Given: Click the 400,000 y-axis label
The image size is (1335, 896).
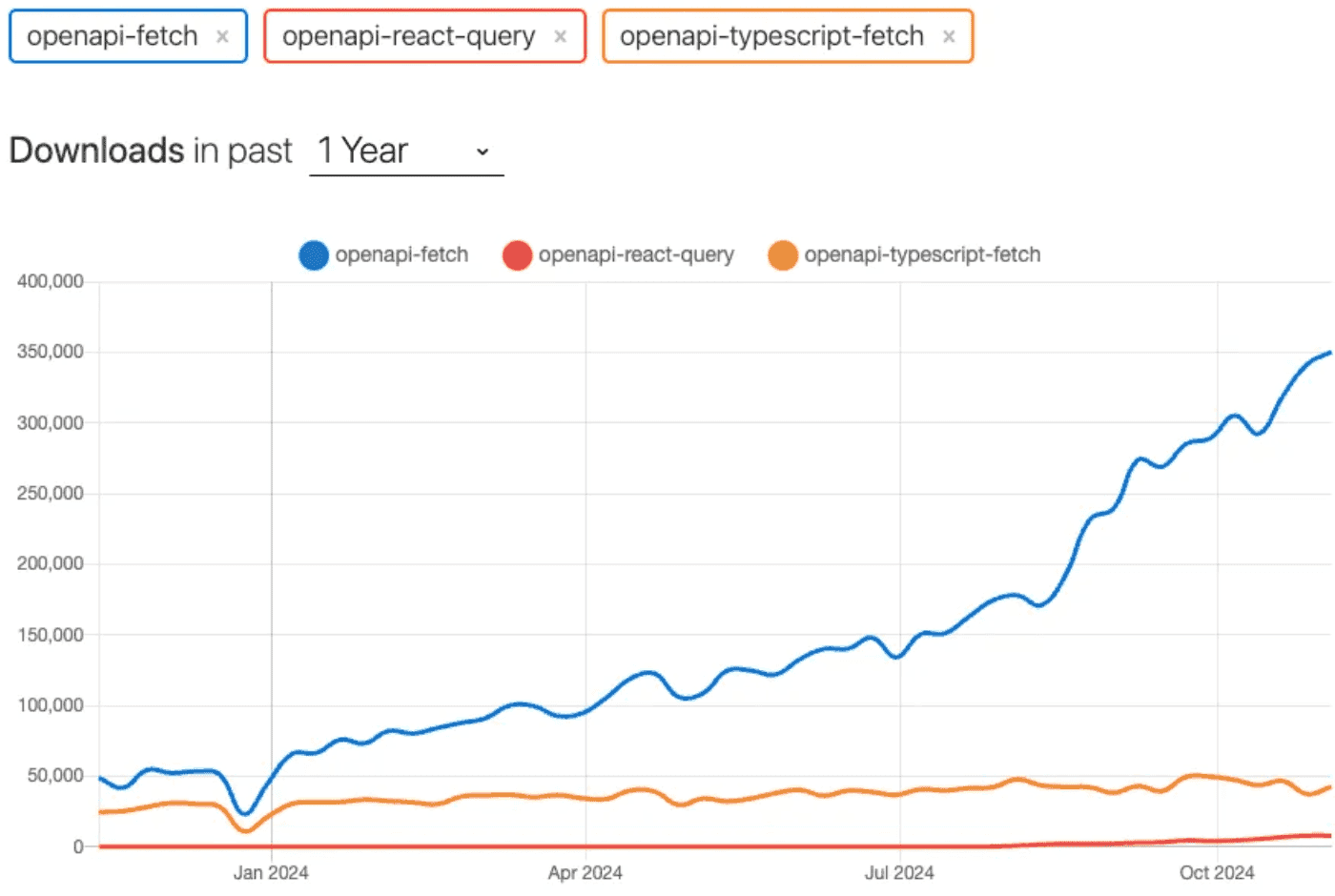Looking at the screenshot, I should click(51, 281).
